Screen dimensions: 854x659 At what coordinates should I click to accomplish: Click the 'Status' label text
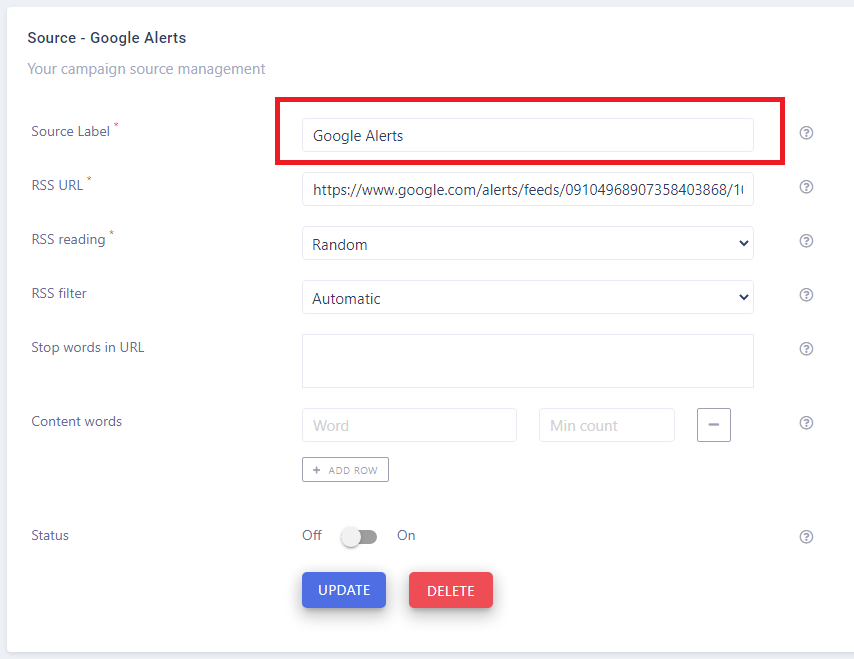pyautogui.click(x=50, y=535)
